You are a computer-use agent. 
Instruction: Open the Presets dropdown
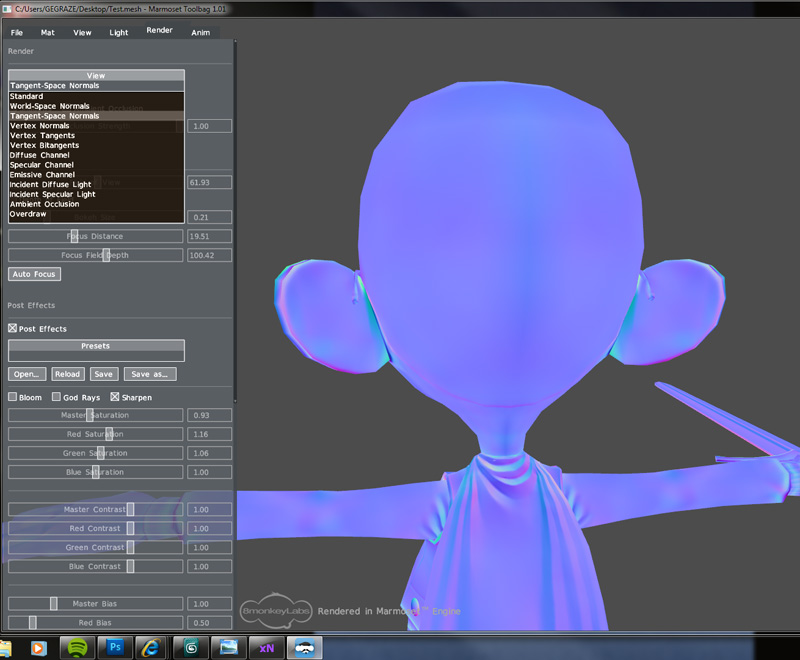point(96,351)
